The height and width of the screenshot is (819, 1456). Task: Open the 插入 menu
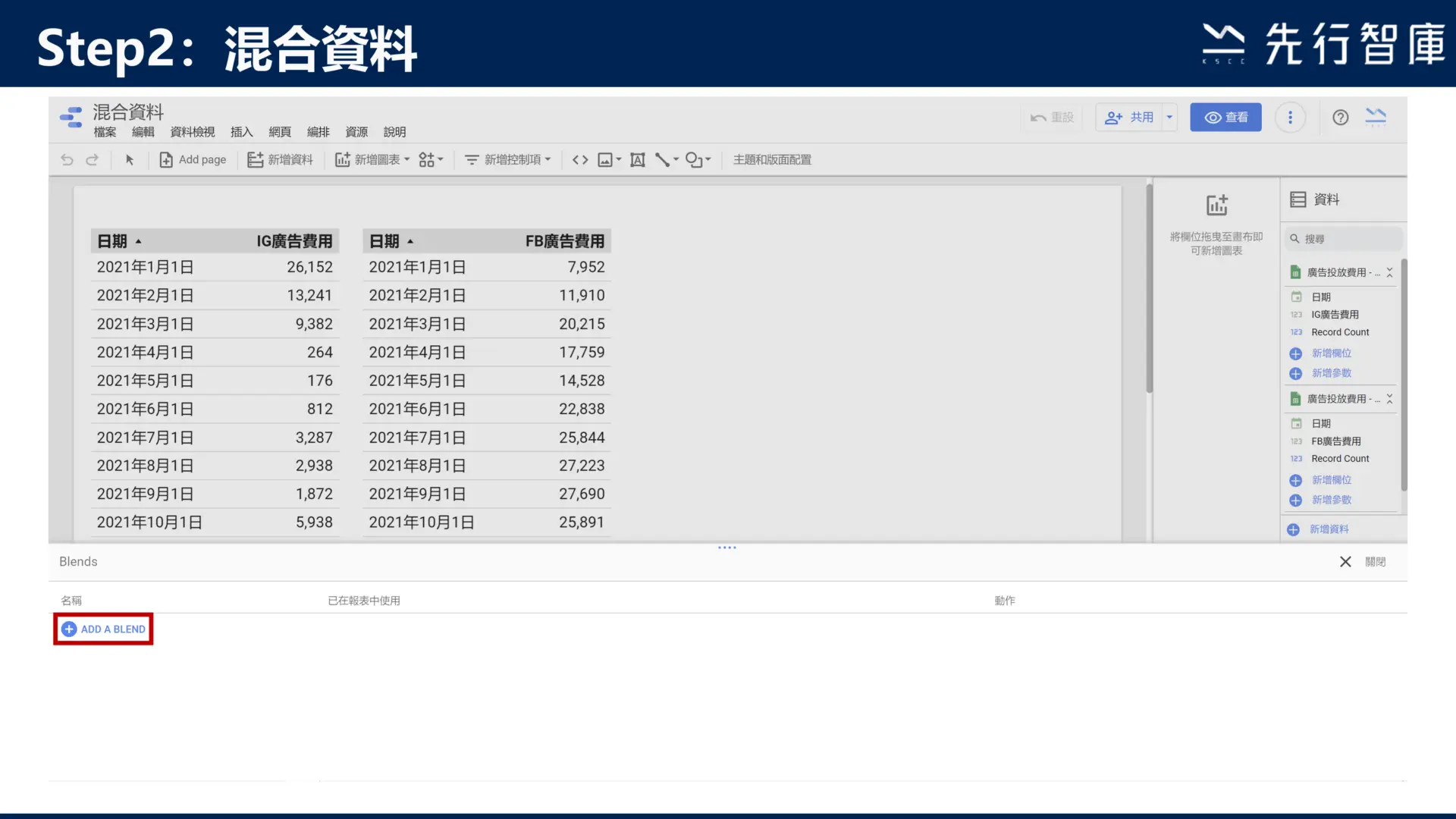point(241,132)
